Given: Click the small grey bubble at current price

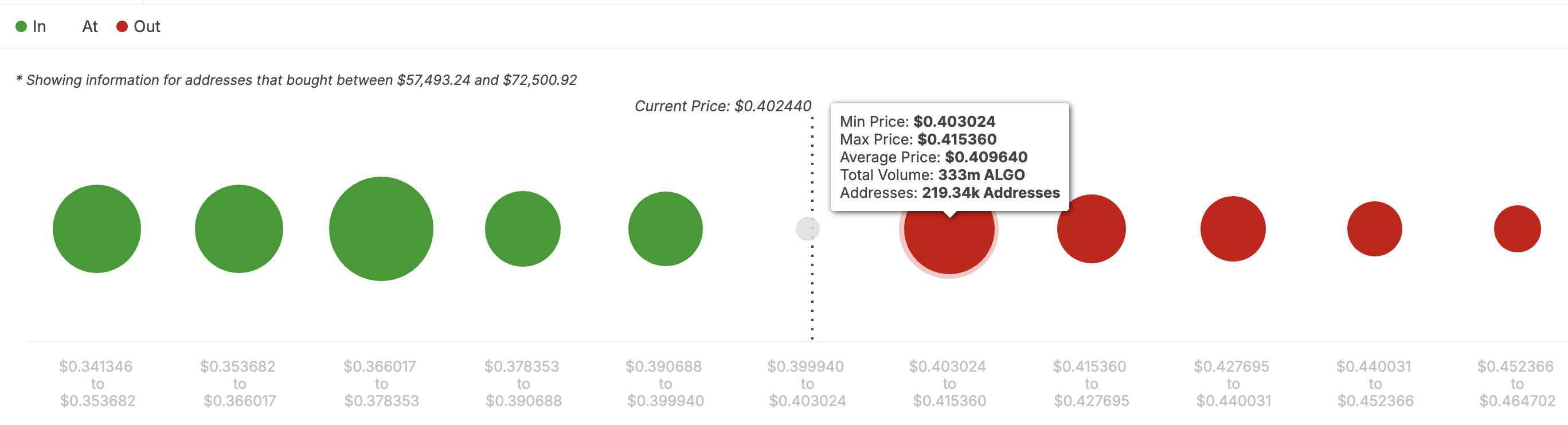Looking at the screenshot, I should pyautogui.click(x=807, y=229).
